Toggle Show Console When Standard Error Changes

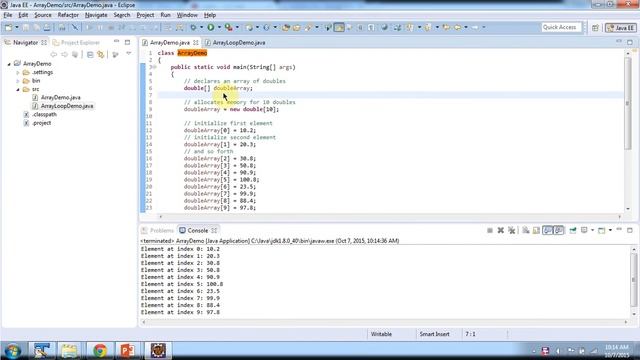[x=559, y=231]
